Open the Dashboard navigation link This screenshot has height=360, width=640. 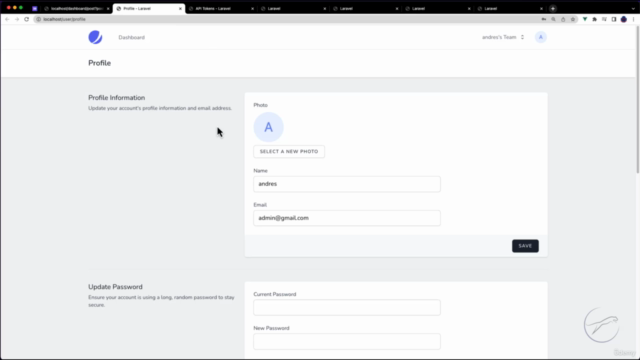tap(131, 38)
